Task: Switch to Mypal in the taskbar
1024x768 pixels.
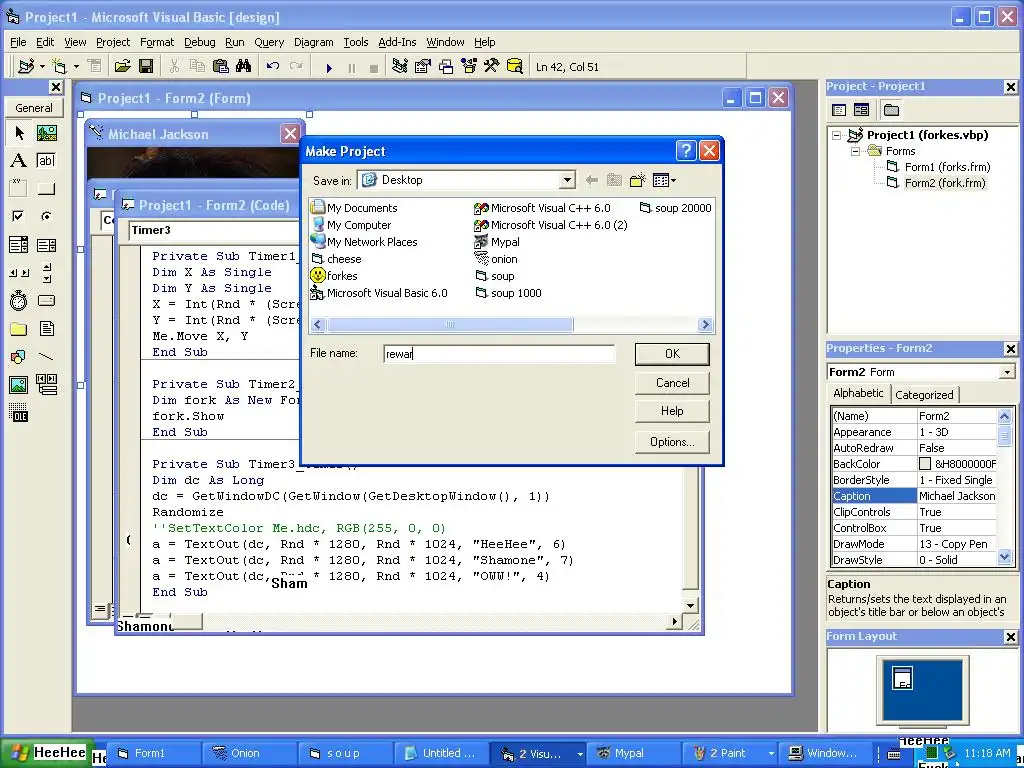Action: coord(632,754)
